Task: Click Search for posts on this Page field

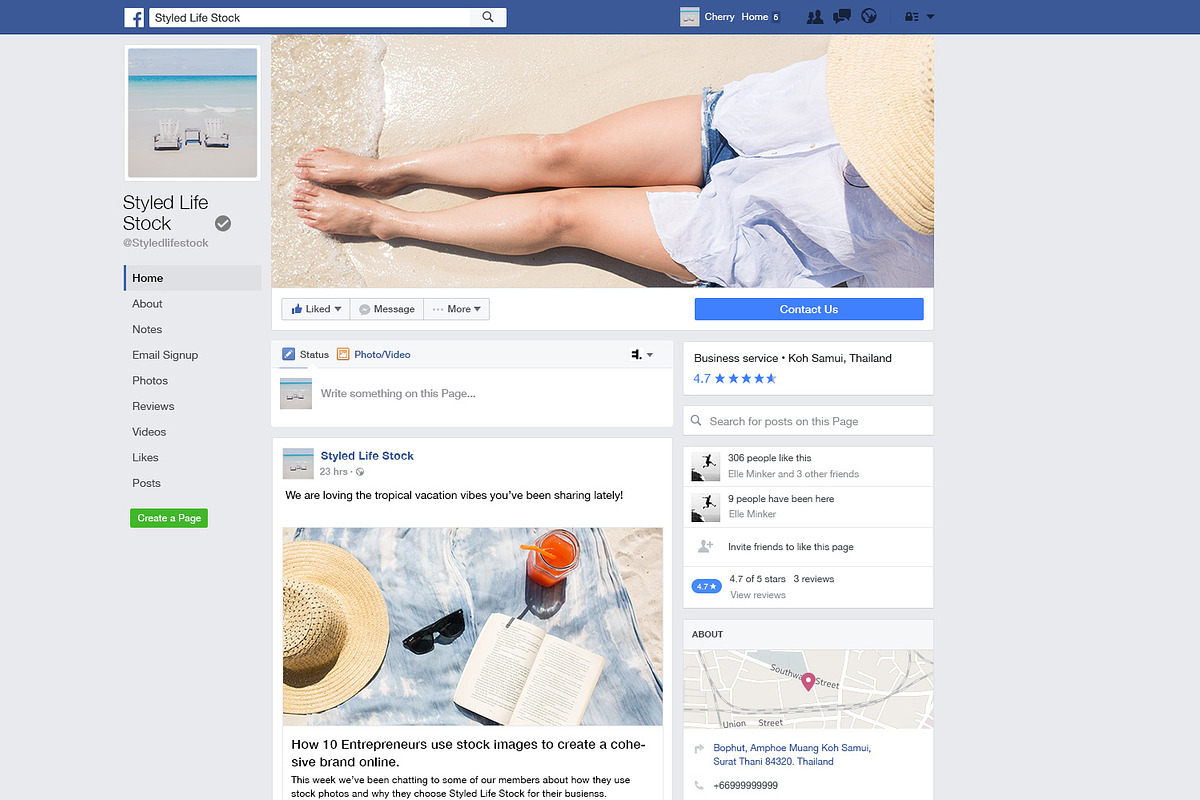Action: 808,421
